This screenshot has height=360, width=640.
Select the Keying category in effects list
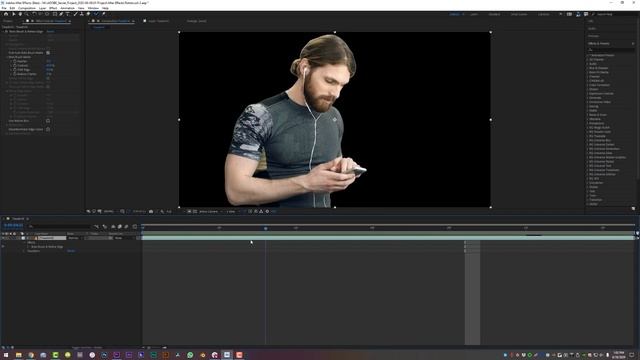click(593, 106)
